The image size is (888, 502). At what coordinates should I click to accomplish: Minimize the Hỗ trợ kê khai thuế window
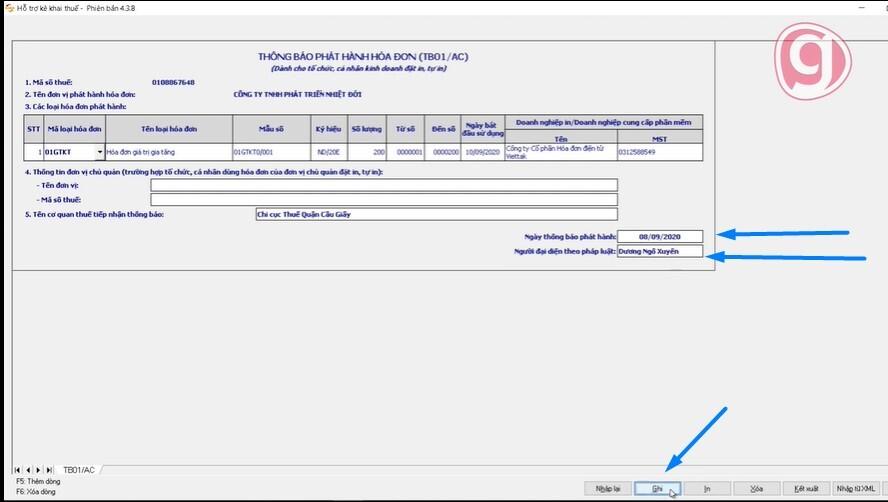[x=862, y=7]
